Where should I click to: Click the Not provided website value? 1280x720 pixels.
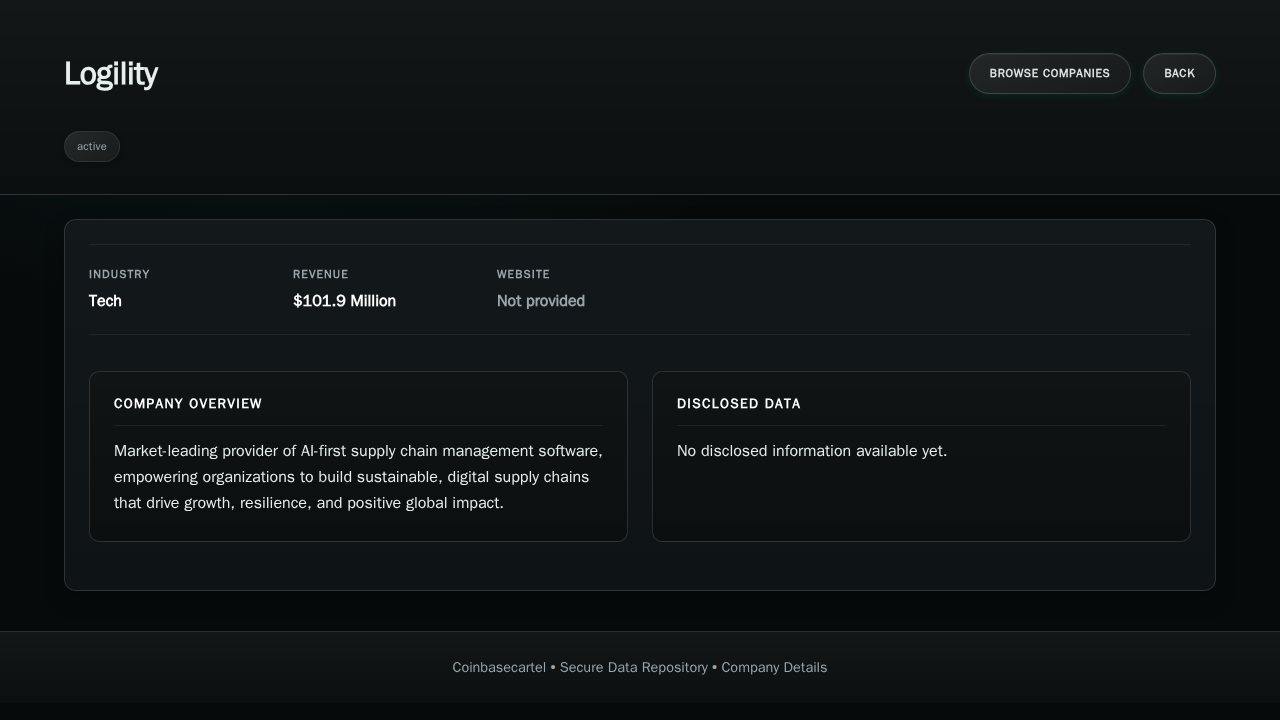pos(541,301)
